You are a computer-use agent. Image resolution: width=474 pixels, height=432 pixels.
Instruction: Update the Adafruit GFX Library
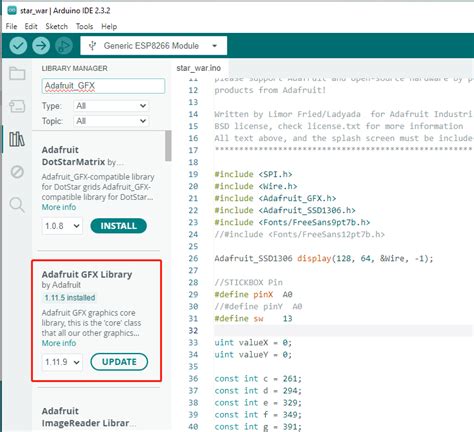click(119, 362)
